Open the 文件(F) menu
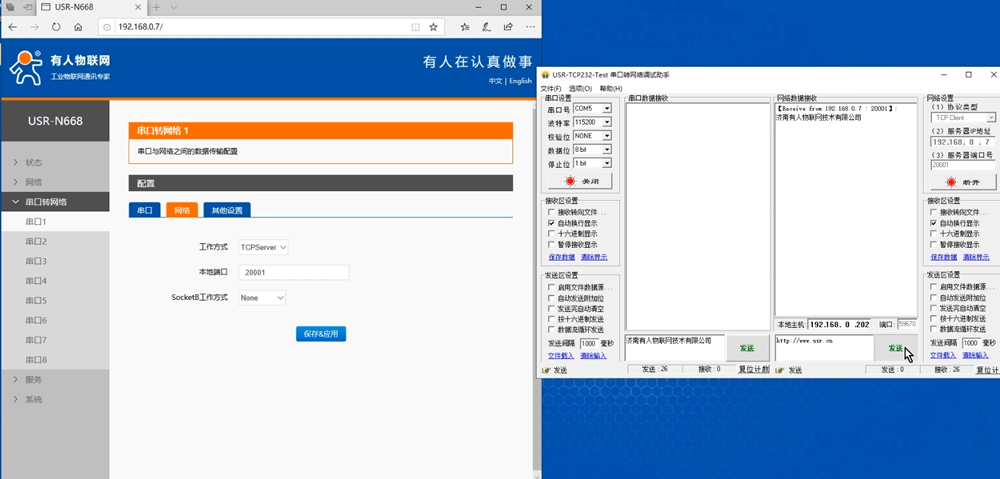1000x479 pixels. (x=551, y=89)
